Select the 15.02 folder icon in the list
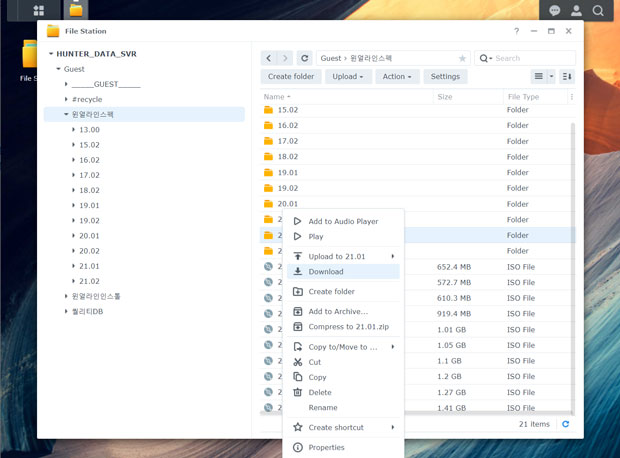This screenshot has width=620, height=458. point(268,110)
